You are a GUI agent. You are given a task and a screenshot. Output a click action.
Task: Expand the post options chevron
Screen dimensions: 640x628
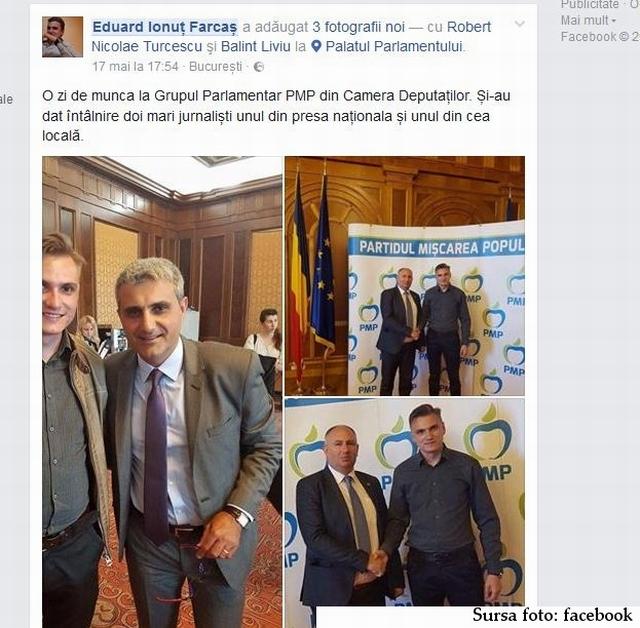[x=520, y=24]
